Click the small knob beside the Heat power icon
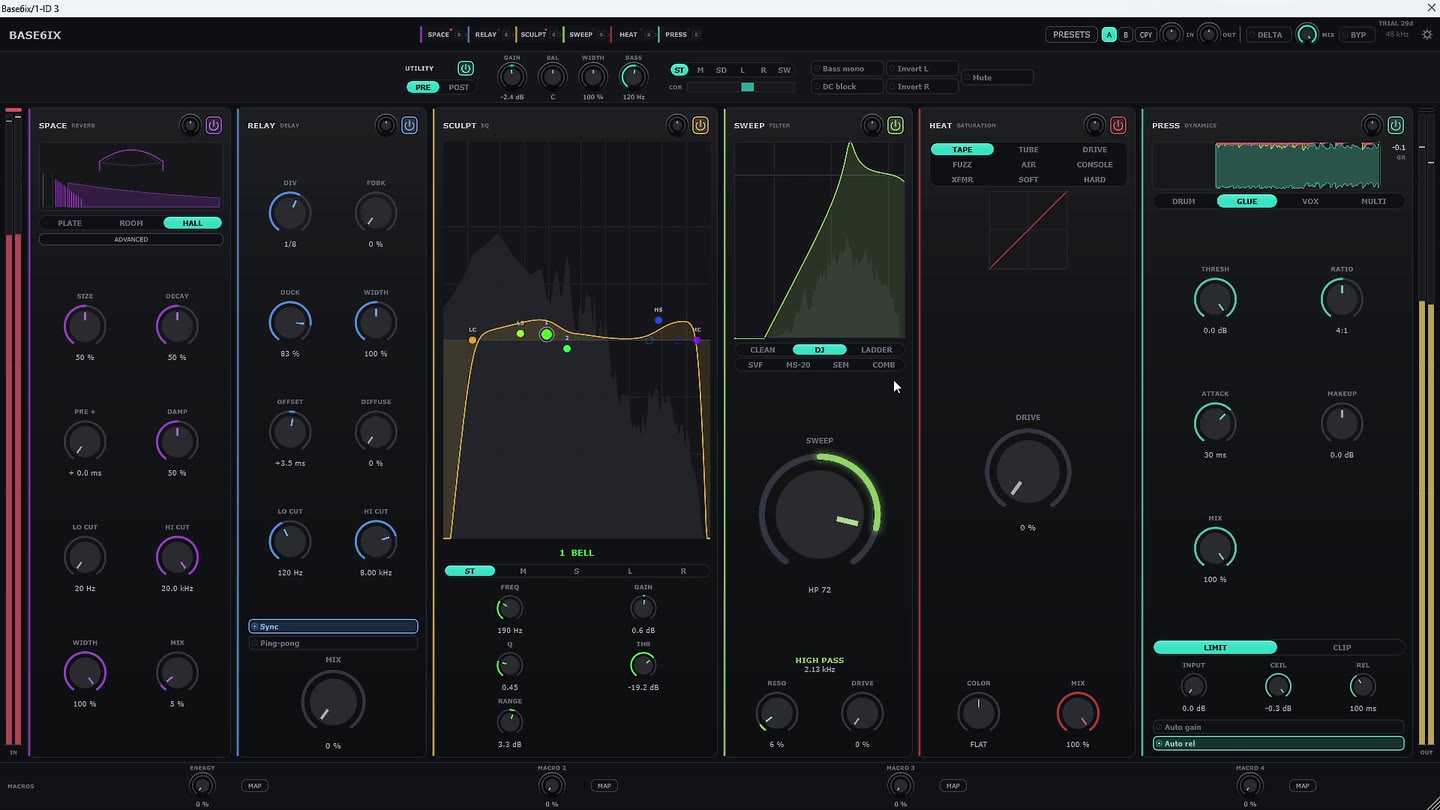Screen dimensions: 1440x810 click(1094, 125)
